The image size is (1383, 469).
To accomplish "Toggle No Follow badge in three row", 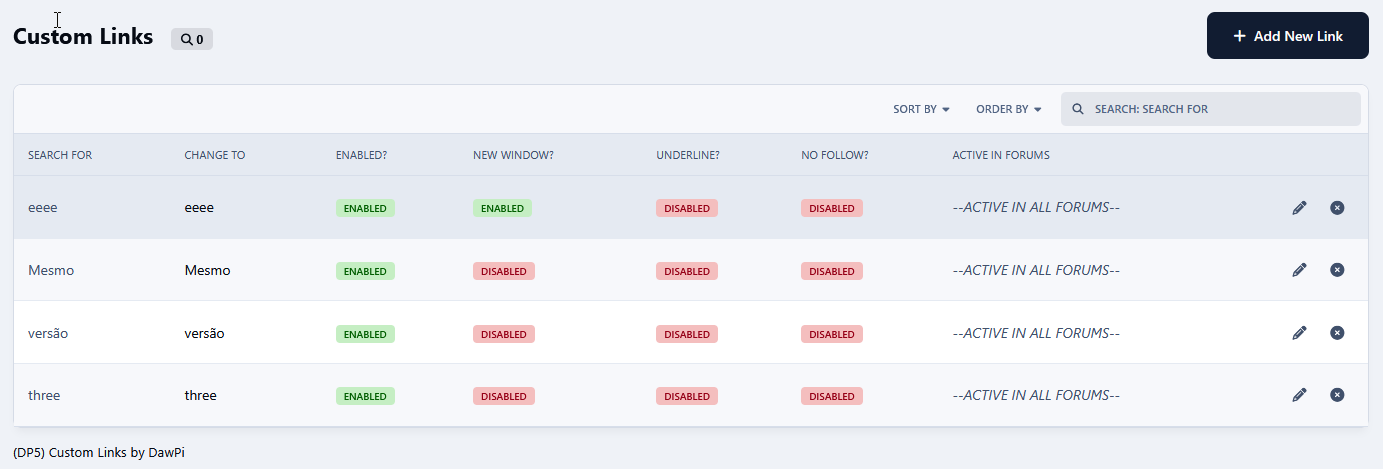I will point(831,396).
